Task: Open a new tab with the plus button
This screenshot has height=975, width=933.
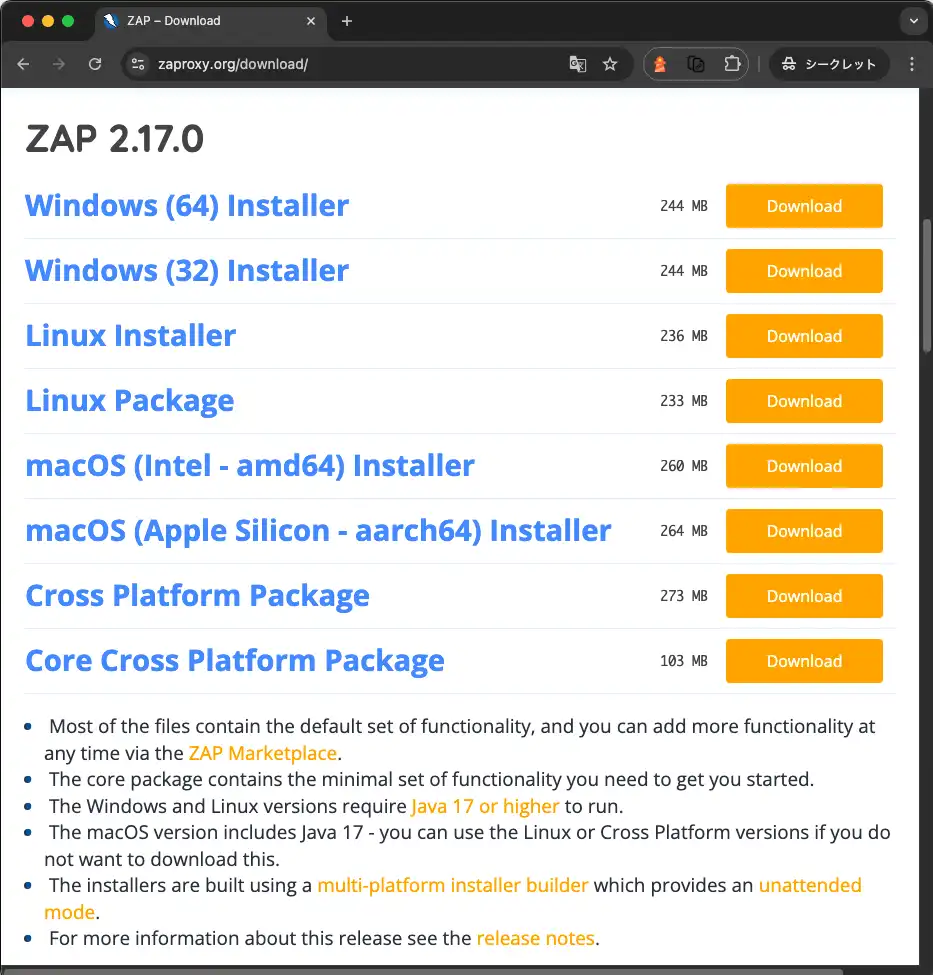Action: pos(347,20)
